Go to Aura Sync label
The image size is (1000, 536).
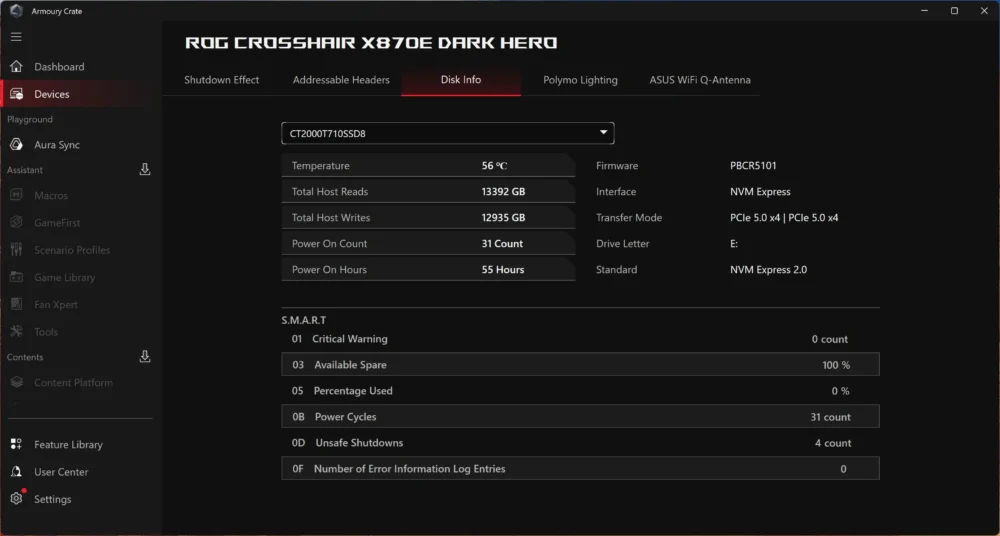pos(57,145)
